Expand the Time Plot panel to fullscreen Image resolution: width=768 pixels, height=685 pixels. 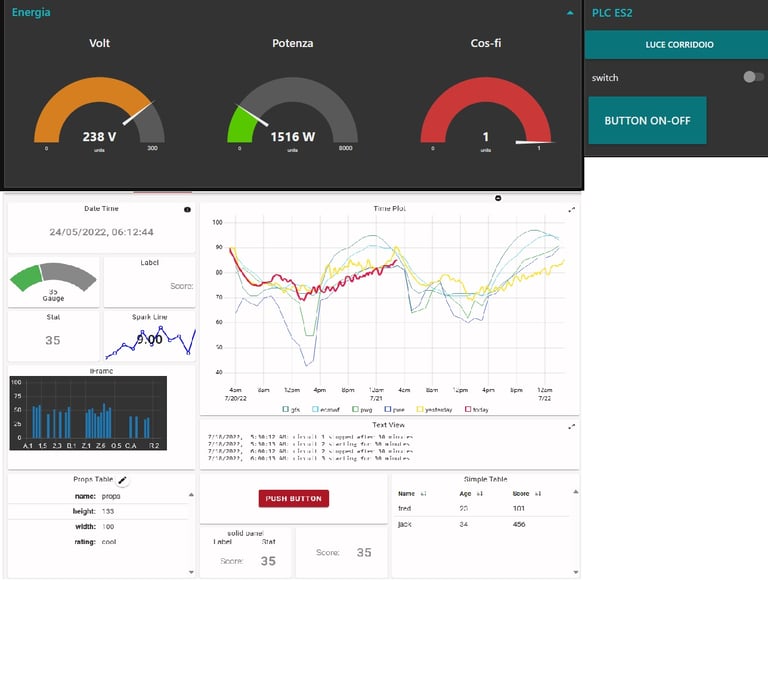[571, 210]
